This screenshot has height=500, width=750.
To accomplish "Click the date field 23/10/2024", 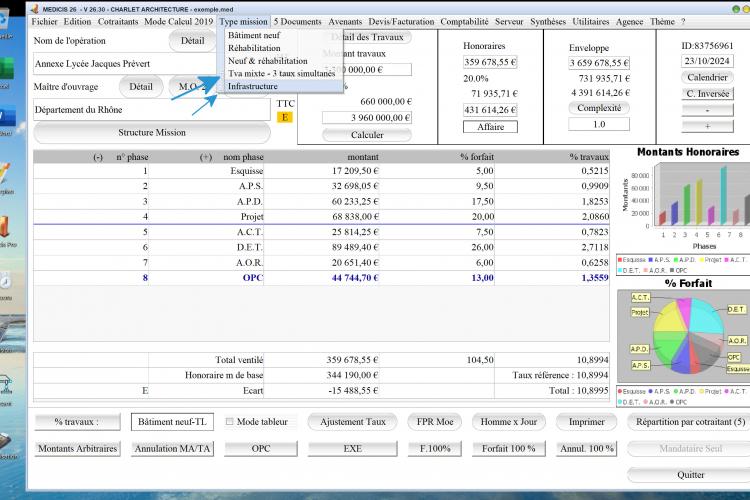I will coord(707,61).
